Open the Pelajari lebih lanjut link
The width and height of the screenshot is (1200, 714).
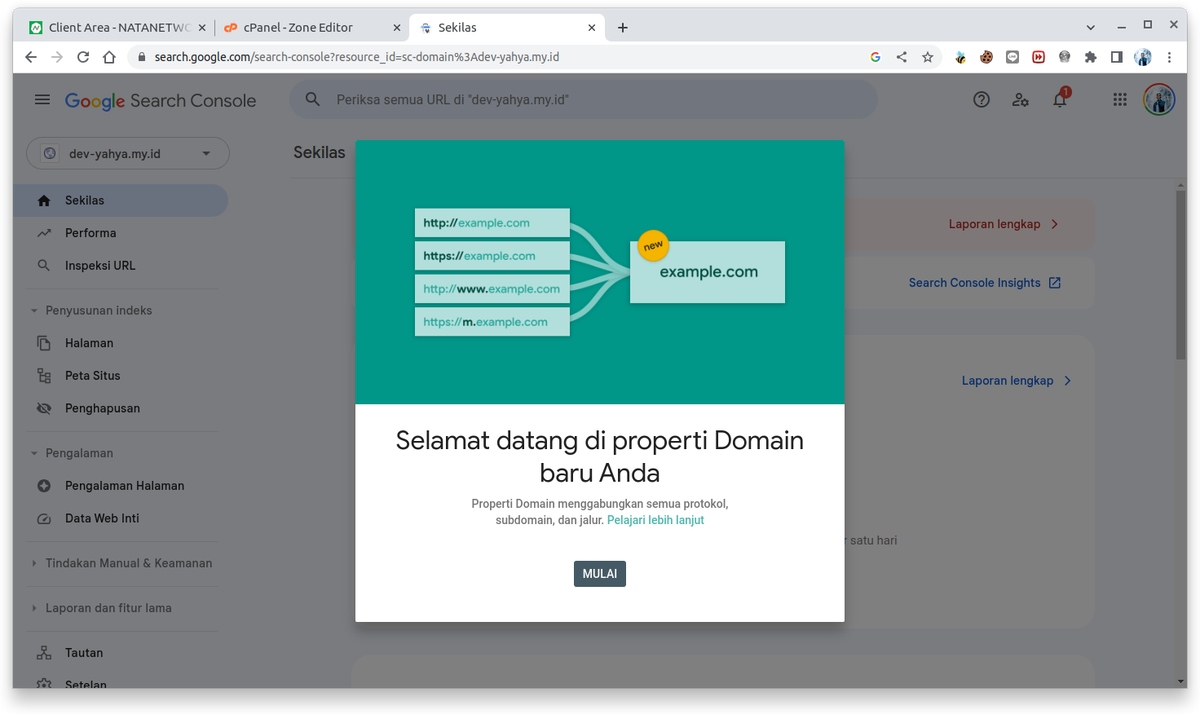655,520
